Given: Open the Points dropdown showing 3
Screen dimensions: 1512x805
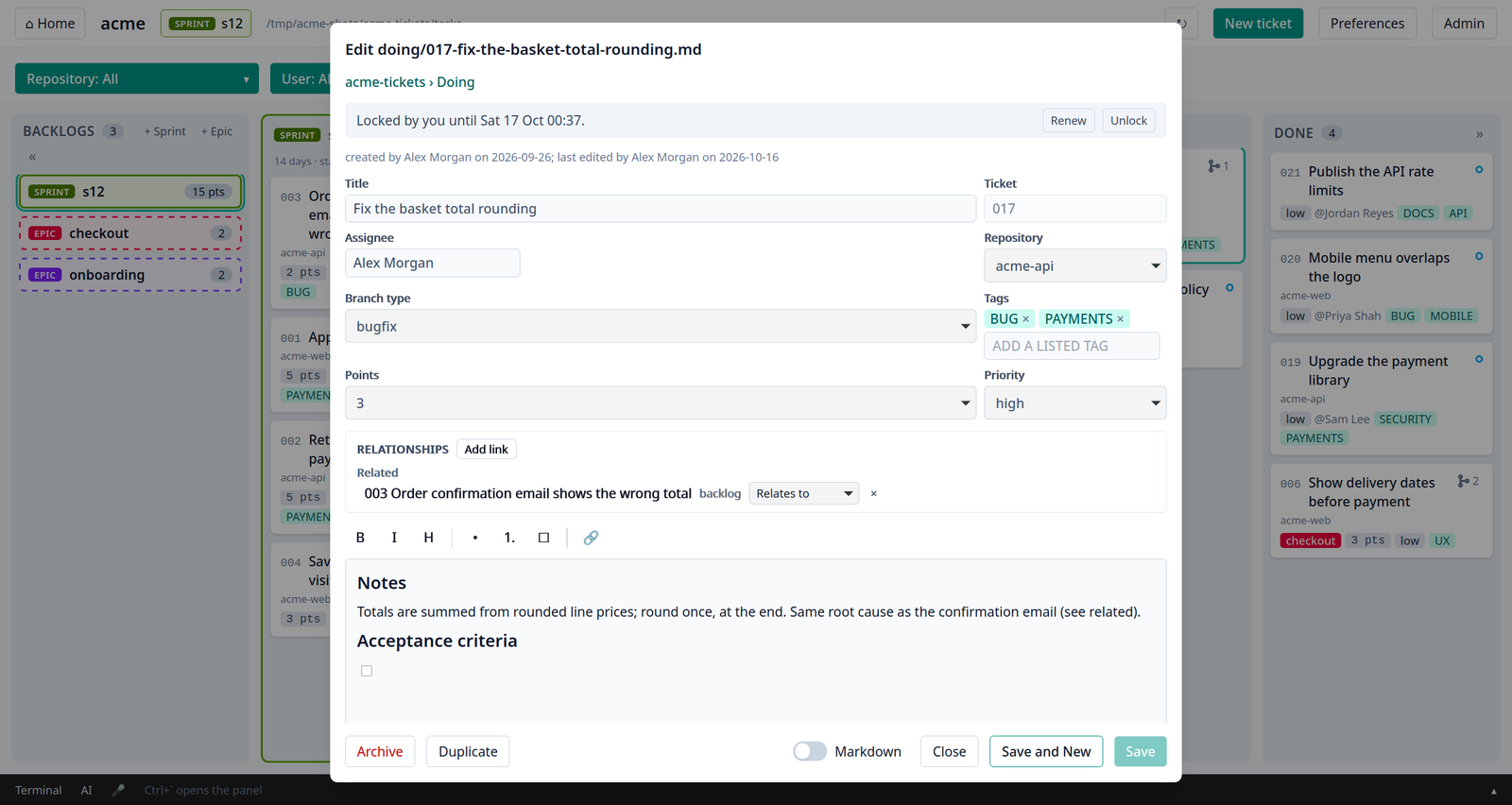Looking at the screenshot, I should click(660, 402).
